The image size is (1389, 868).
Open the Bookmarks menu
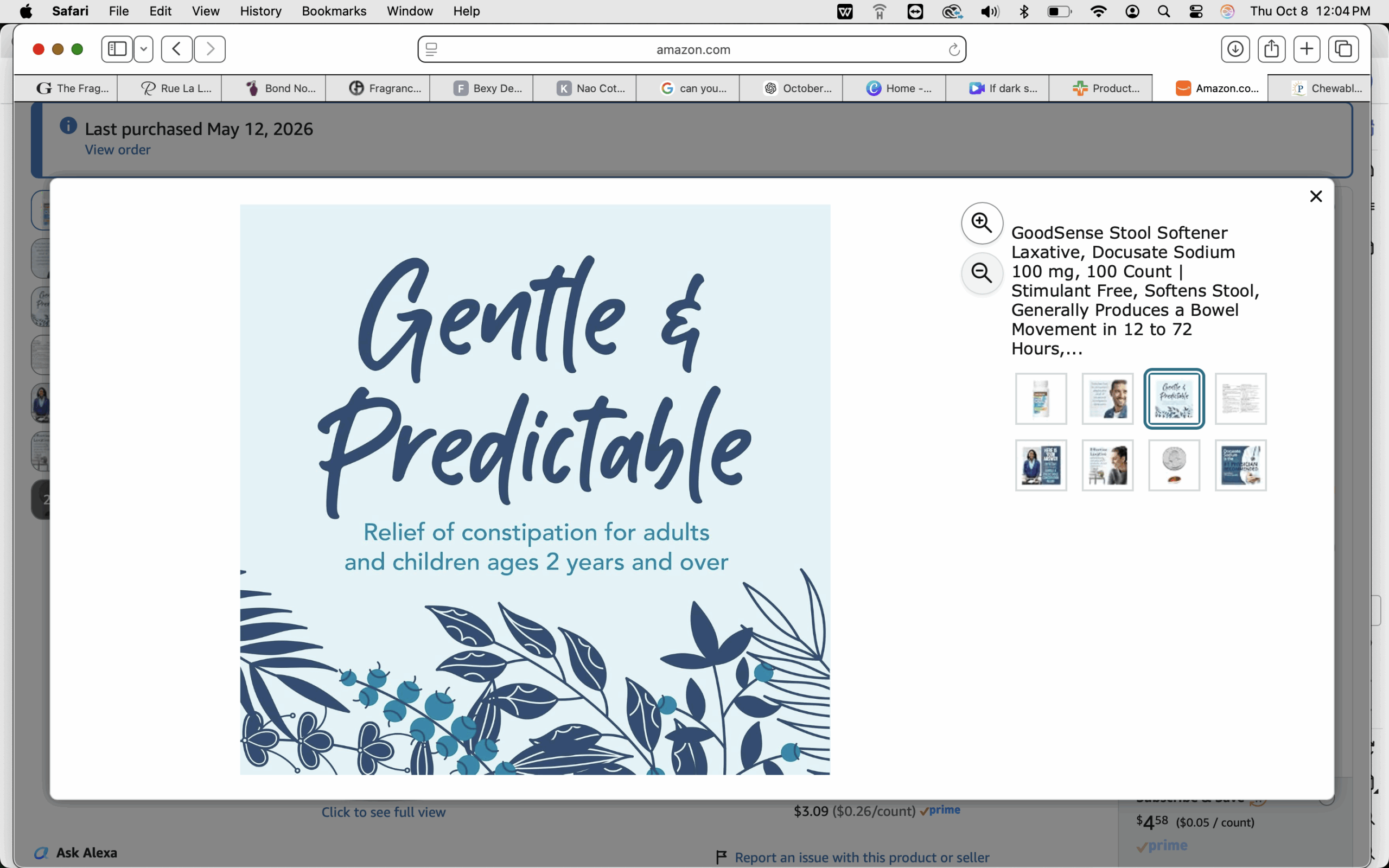point(334,11)
